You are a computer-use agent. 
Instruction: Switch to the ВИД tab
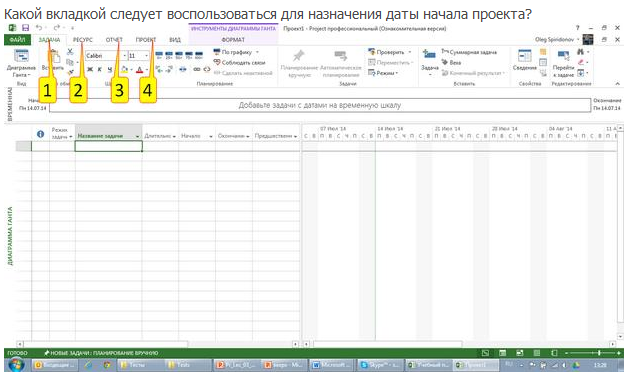pyautogui.click(x=175, y=40)
